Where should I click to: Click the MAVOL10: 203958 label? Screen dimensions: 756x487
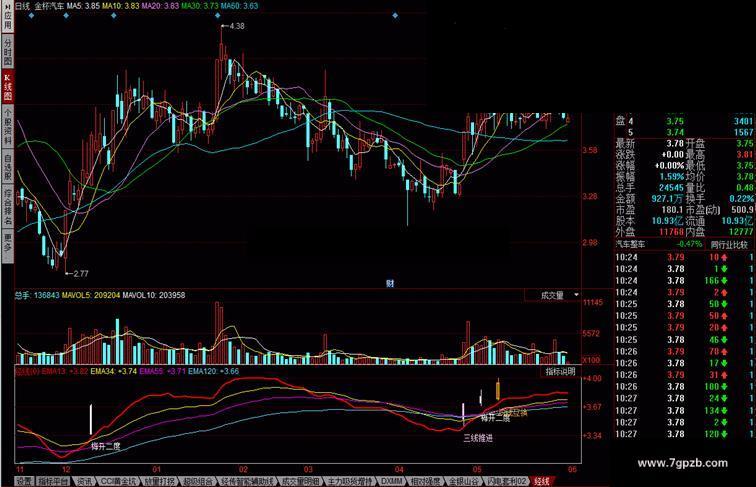154,295
